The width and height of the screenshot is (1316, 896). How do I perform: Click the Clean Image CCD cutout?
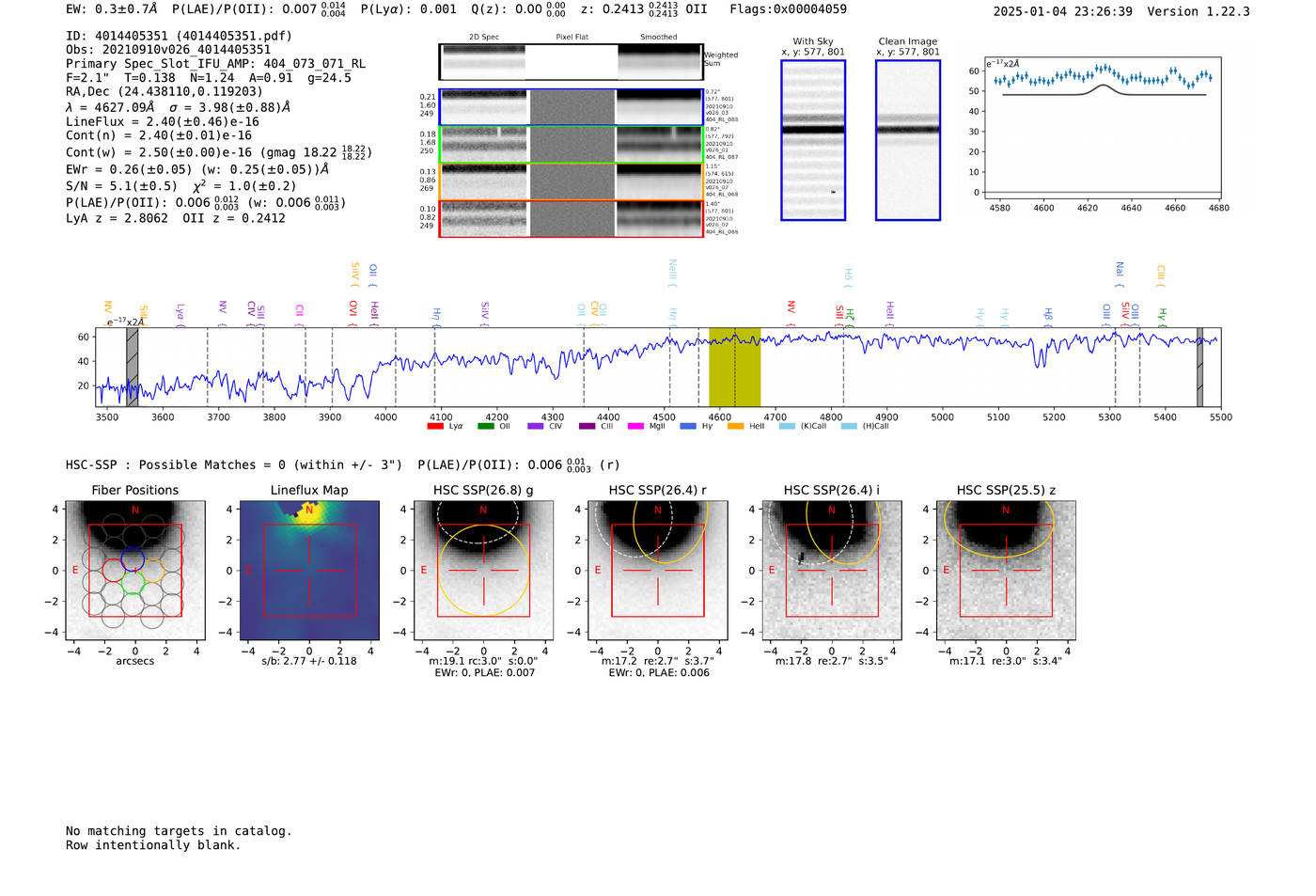908,140
